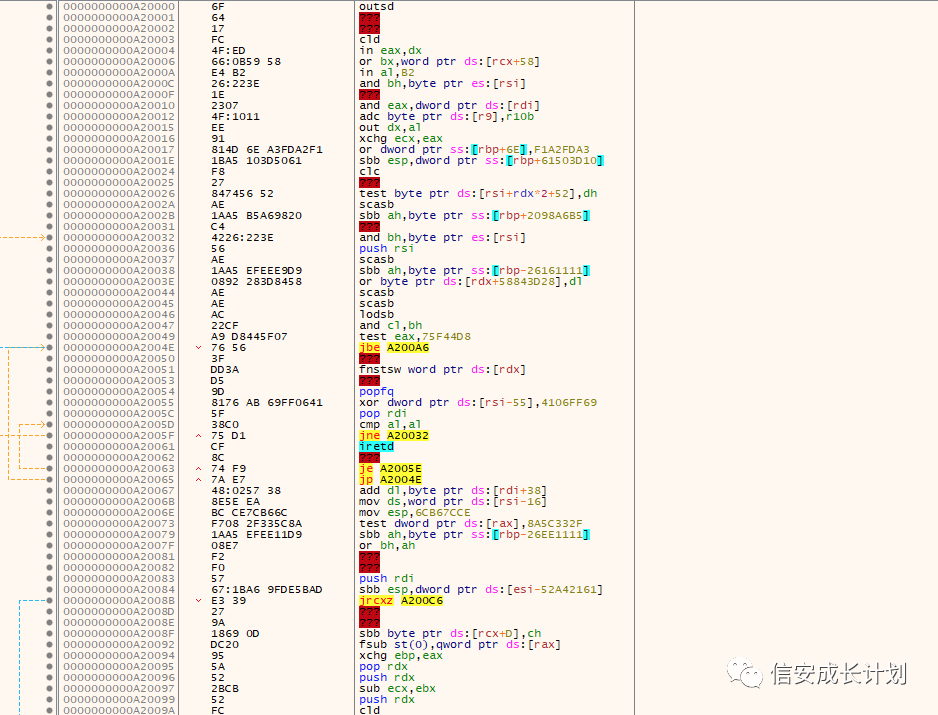Toggle breakpoint dot beside address 0000000000A2008B
The height and width of the screenshot is (715, 938).
tap(50, 601)
